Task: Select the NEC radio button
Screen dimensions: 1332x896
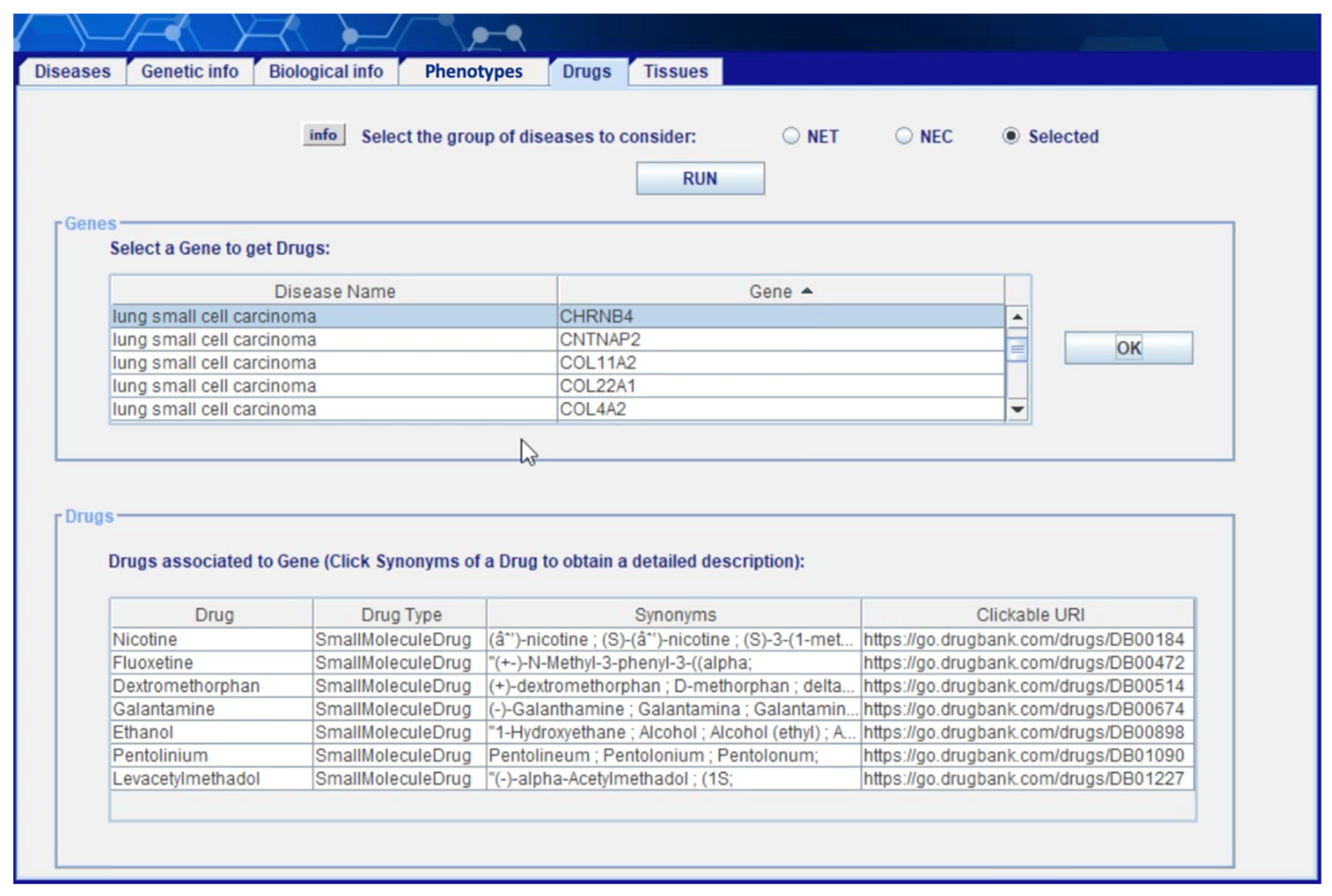Action: coord(903,136)
